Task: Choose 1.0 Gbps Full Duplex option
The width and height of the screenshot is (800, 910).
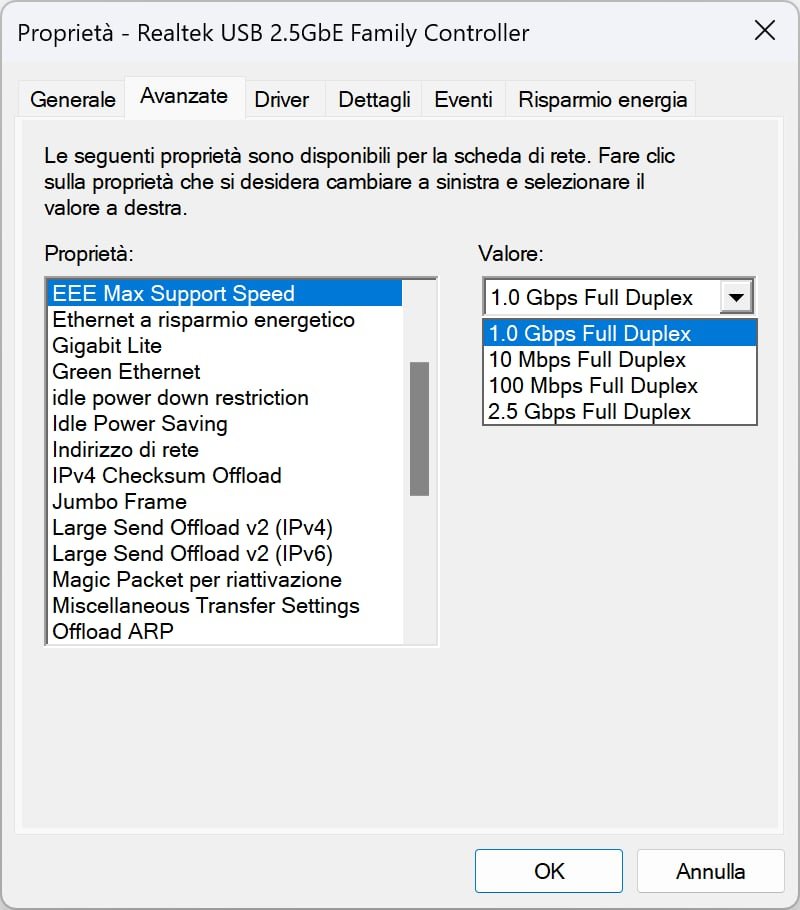Action: [x=620, y=334]
